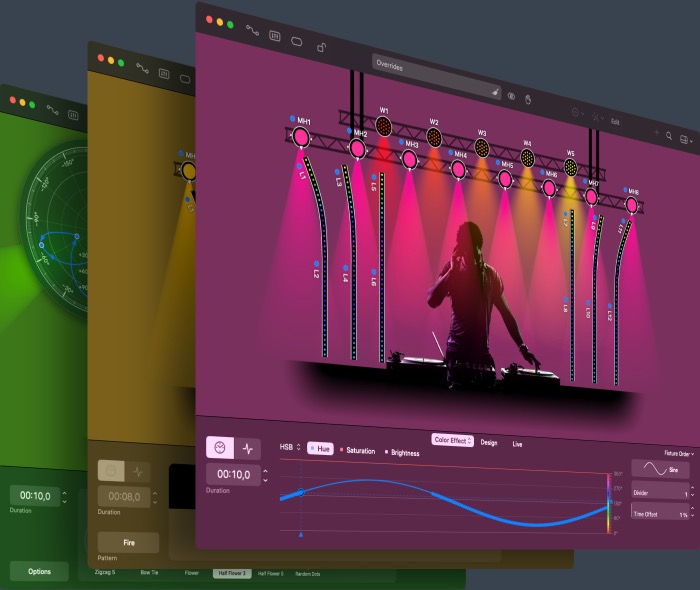The width and height of the screenshot is (700, 590).
Task: Toggle the padlock icon in front window toolbar
Action: pyautogui.click(x=321, y=47)
